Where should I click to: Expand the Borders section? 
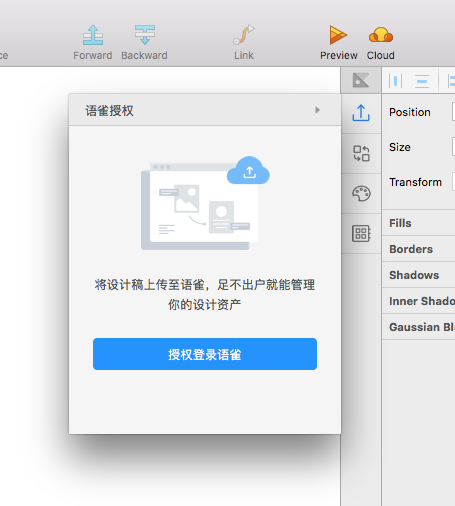point(419,249)
